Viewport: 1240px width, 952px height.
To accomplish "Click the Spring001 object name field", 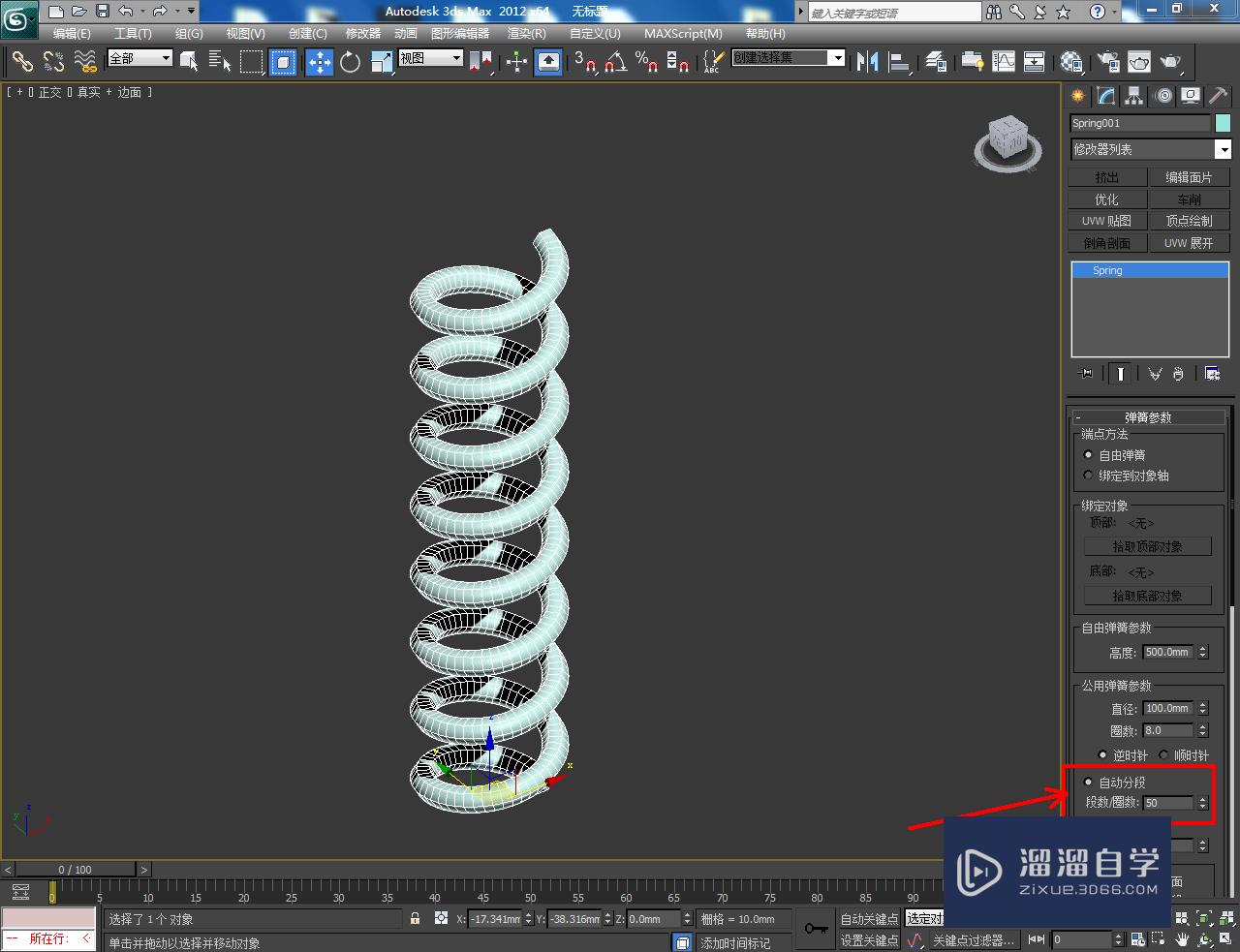I will click(1140, 123).
